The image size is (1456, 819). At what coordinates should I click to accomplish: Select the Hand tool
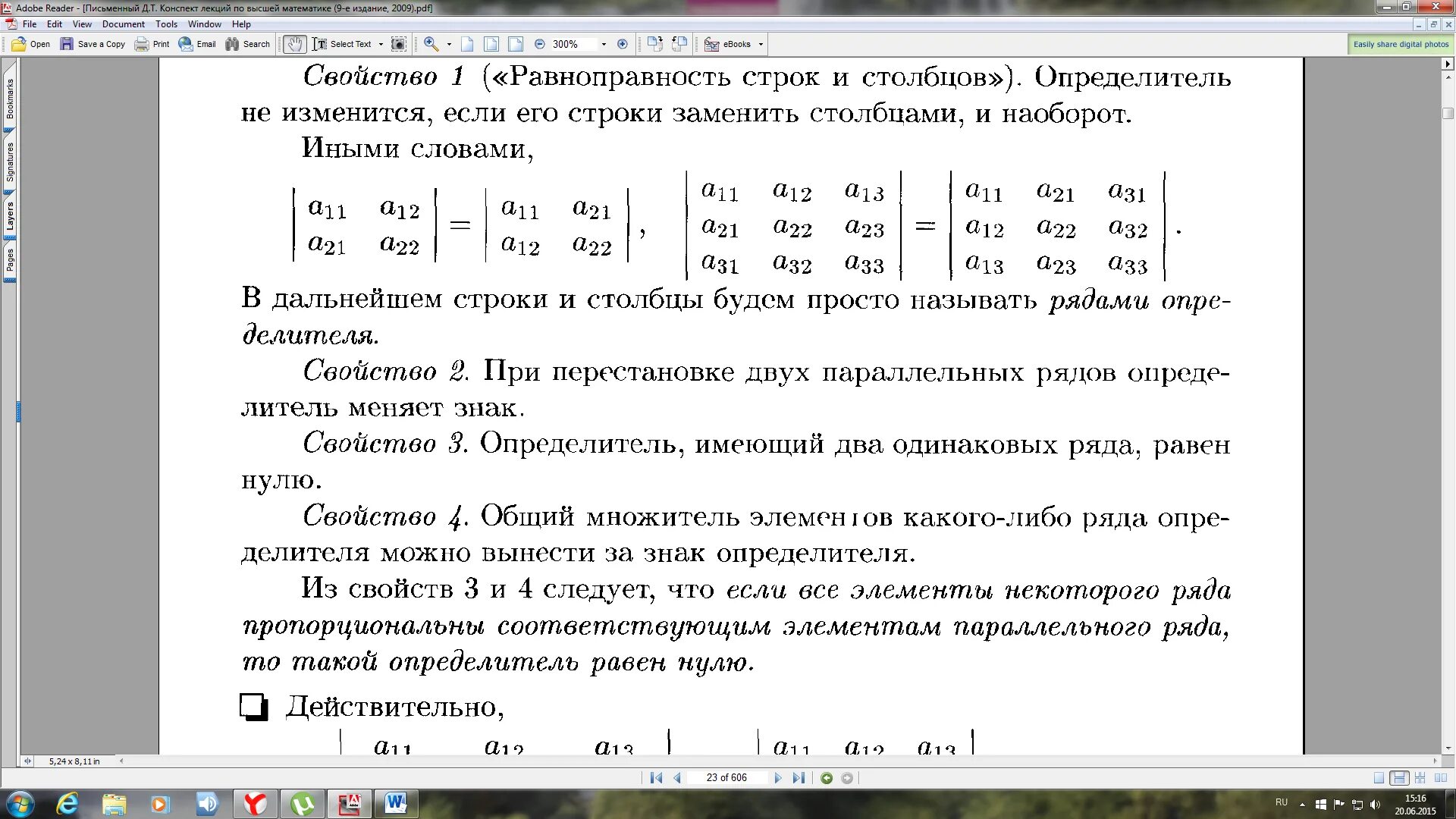point(294,44)
